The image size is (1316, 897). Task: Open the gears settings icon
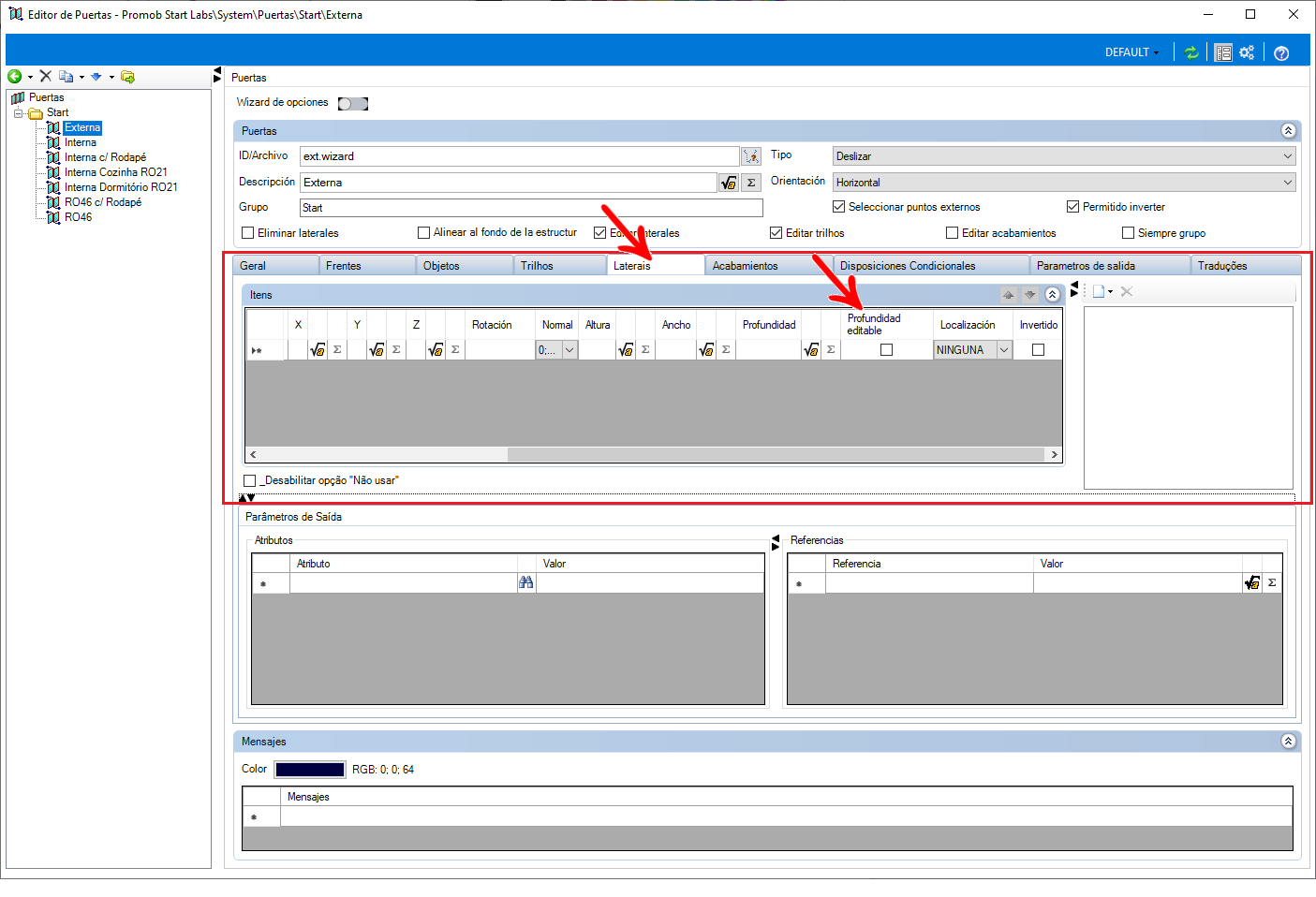point(1247,52)
